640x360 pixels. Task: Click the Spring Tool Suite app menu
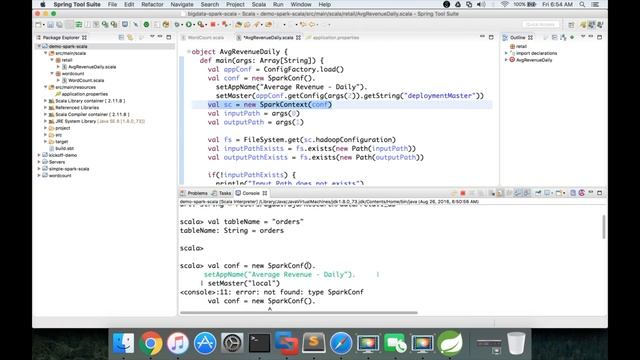click(77, 4)
